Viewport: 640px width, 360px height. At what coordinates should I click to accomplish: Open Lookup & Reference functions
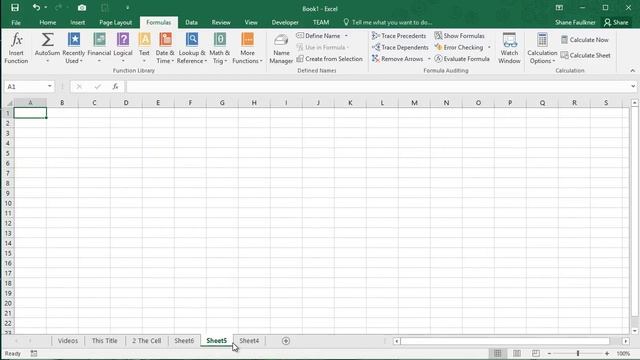(x=192, y=48)
